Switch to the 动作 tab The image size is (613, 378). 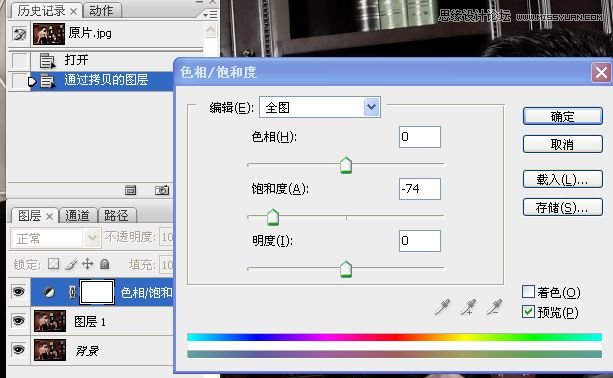pyautogui.click(x=102, y=11)
